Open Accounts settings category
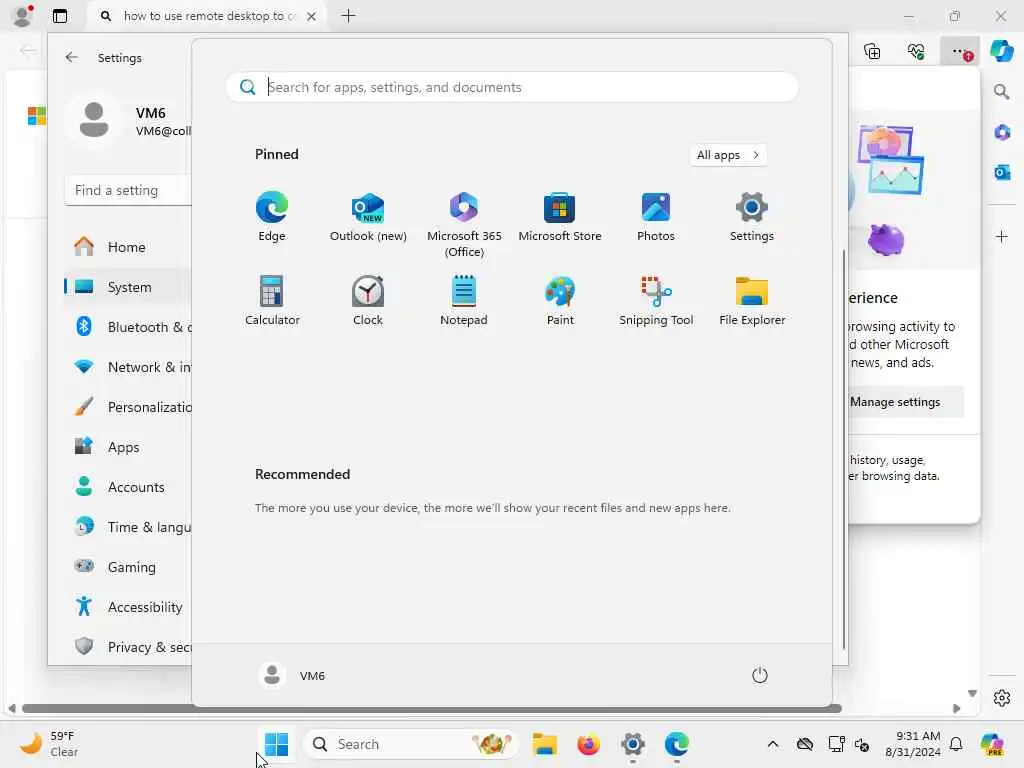The image size is (1024, 768). point(128,487)
